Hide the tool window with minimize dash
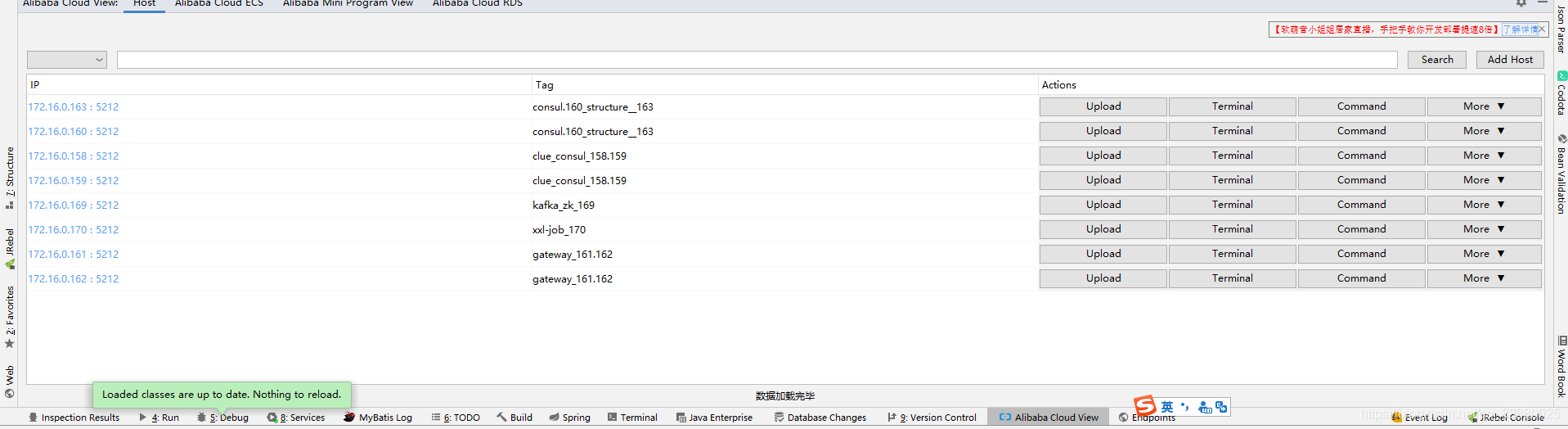Screen dimensions: 1568x429 coord(1543,3)
